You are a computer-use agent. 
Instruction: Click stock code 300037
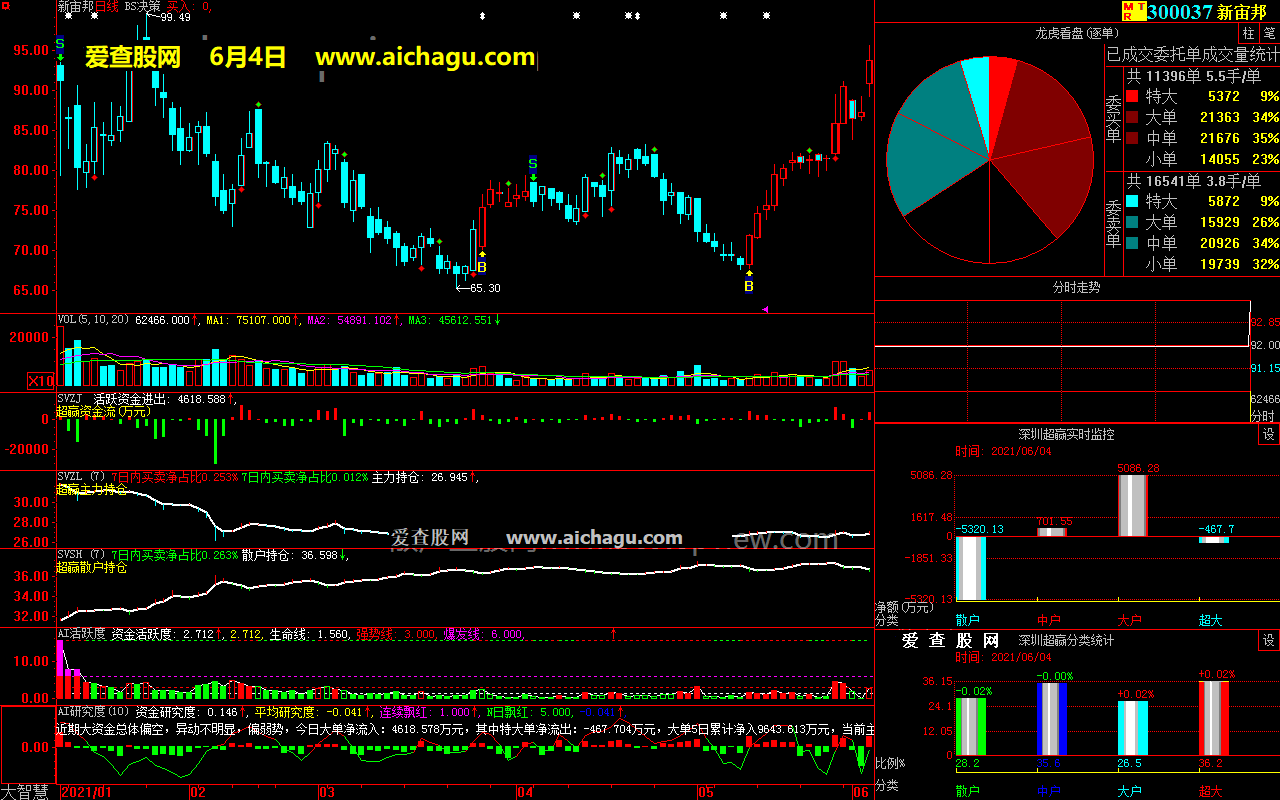1180,12
